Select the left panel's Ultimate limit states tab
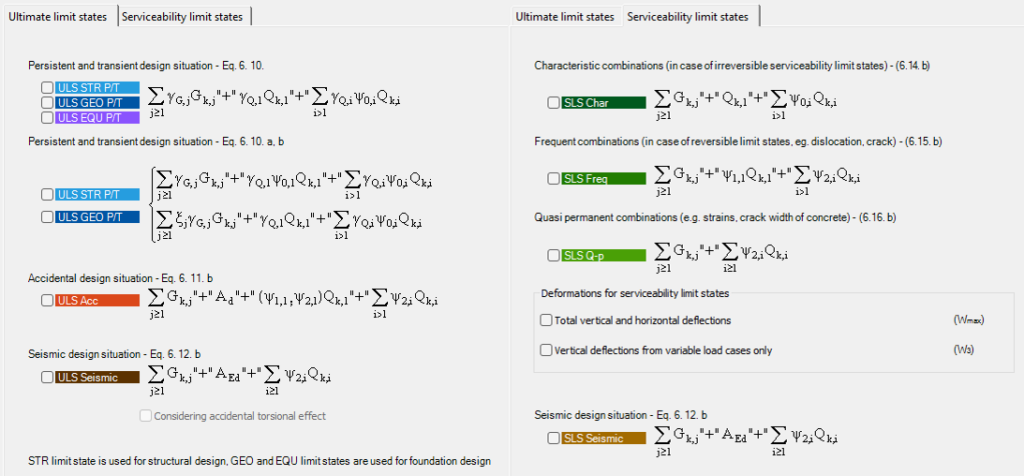The width and height of the screenshot is (1024, 476). point(57,16)
